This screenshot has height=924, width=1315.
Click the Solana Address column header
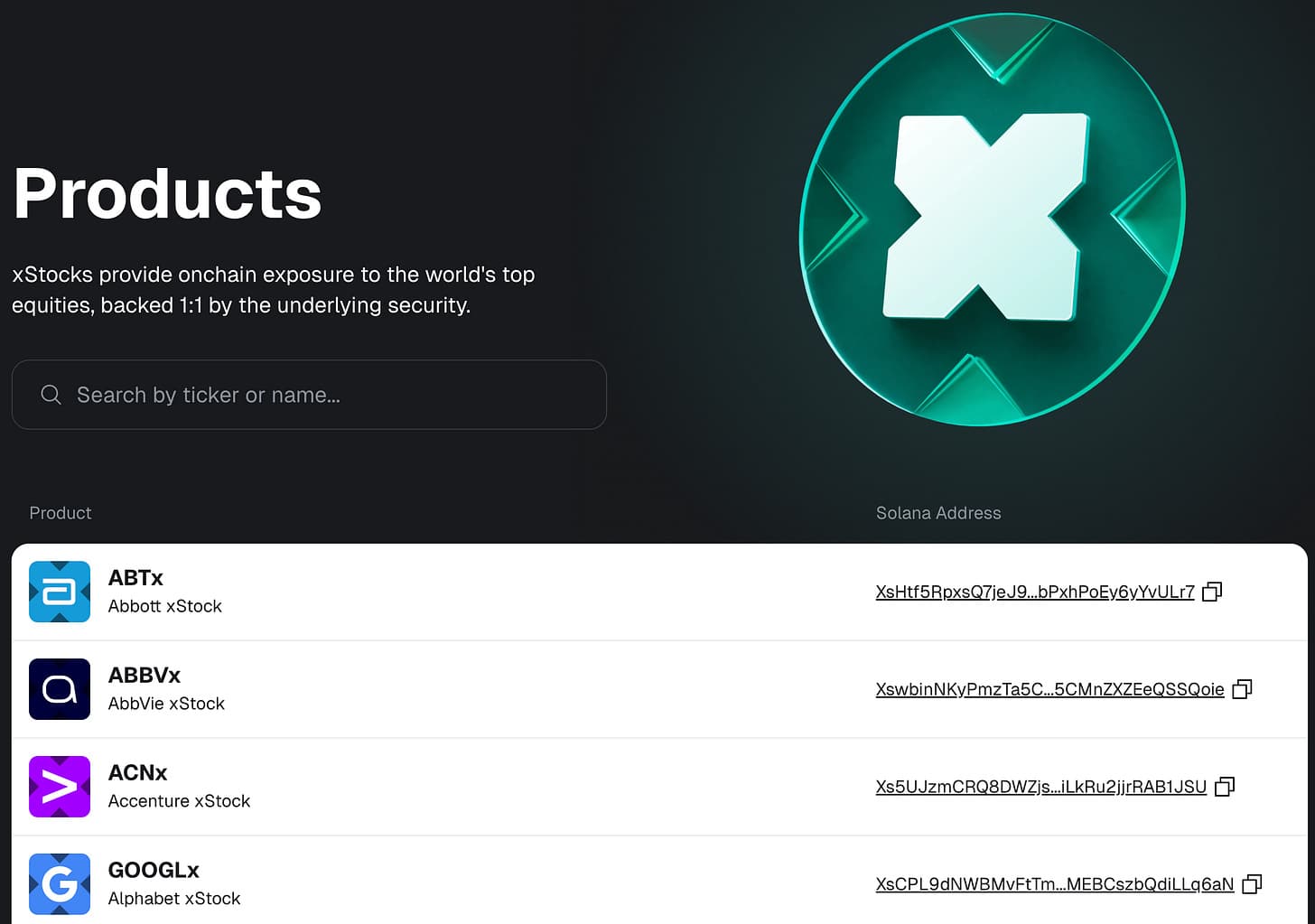pyautogui.click(x=938, y=513)
